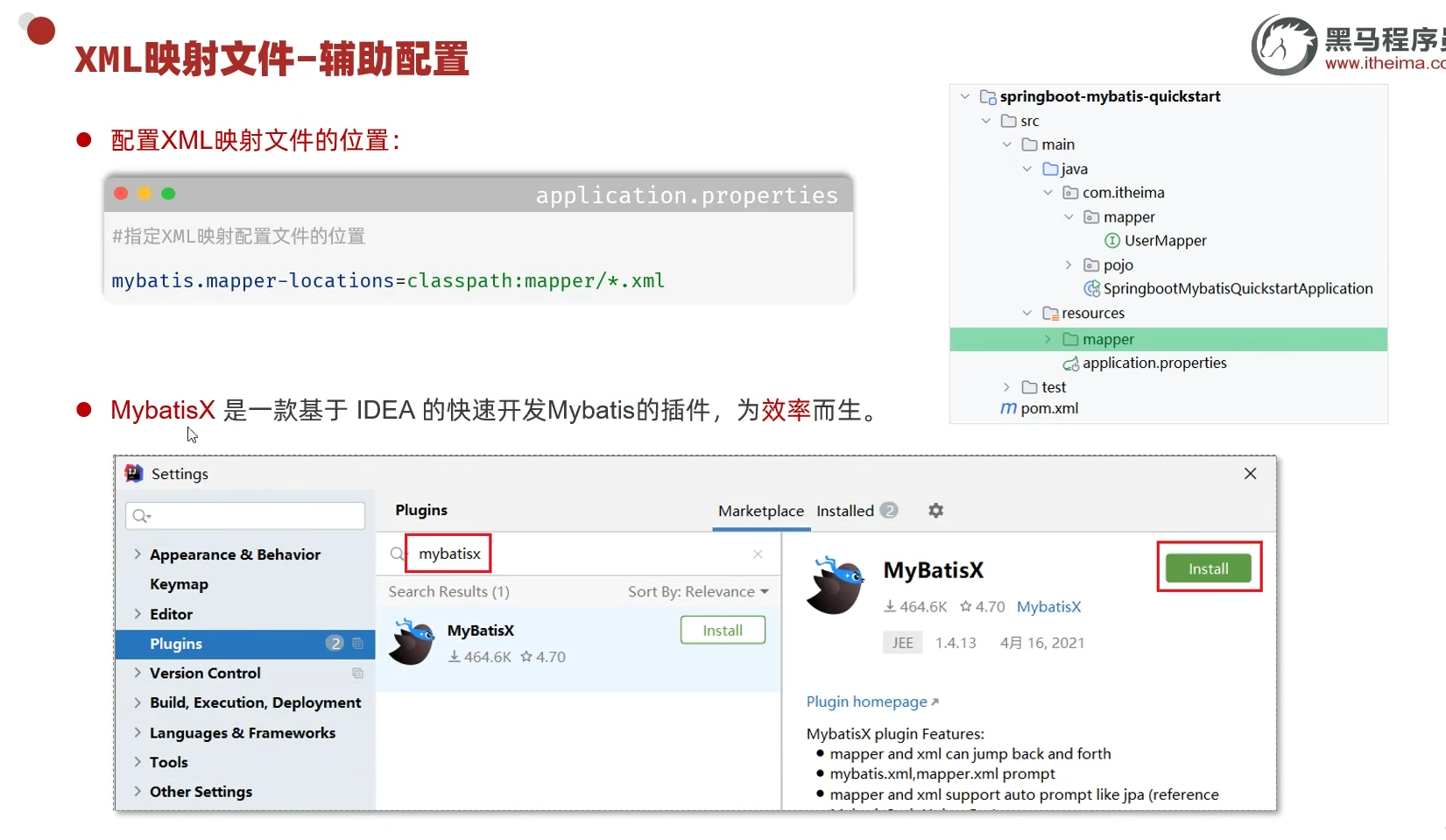Click the magnifier icon in plugin search
Viewport: 1446px width, 840px height.
(397, 554)
